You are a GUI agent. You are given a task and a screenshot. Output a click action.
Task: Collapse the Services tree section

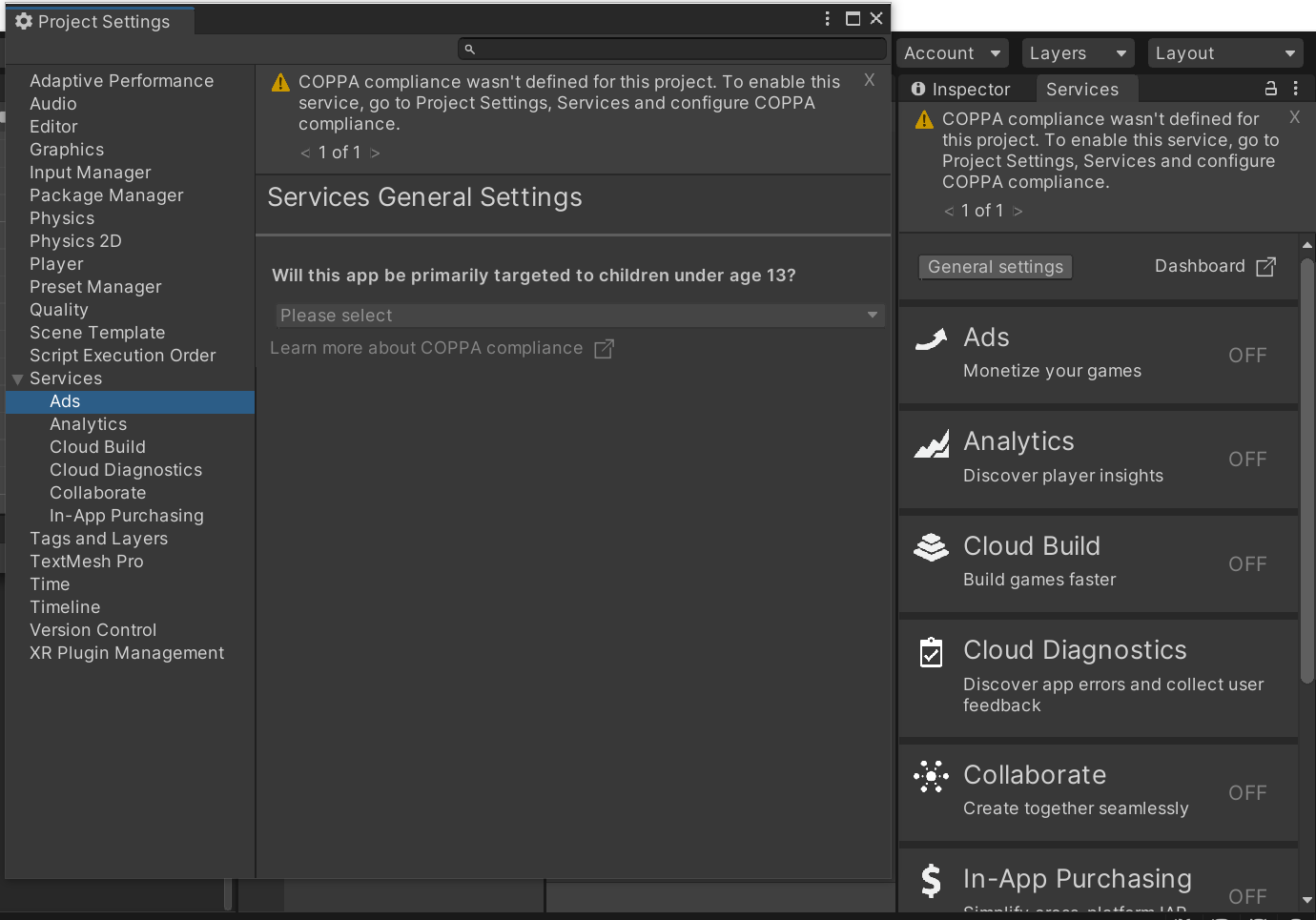(17, 379)
